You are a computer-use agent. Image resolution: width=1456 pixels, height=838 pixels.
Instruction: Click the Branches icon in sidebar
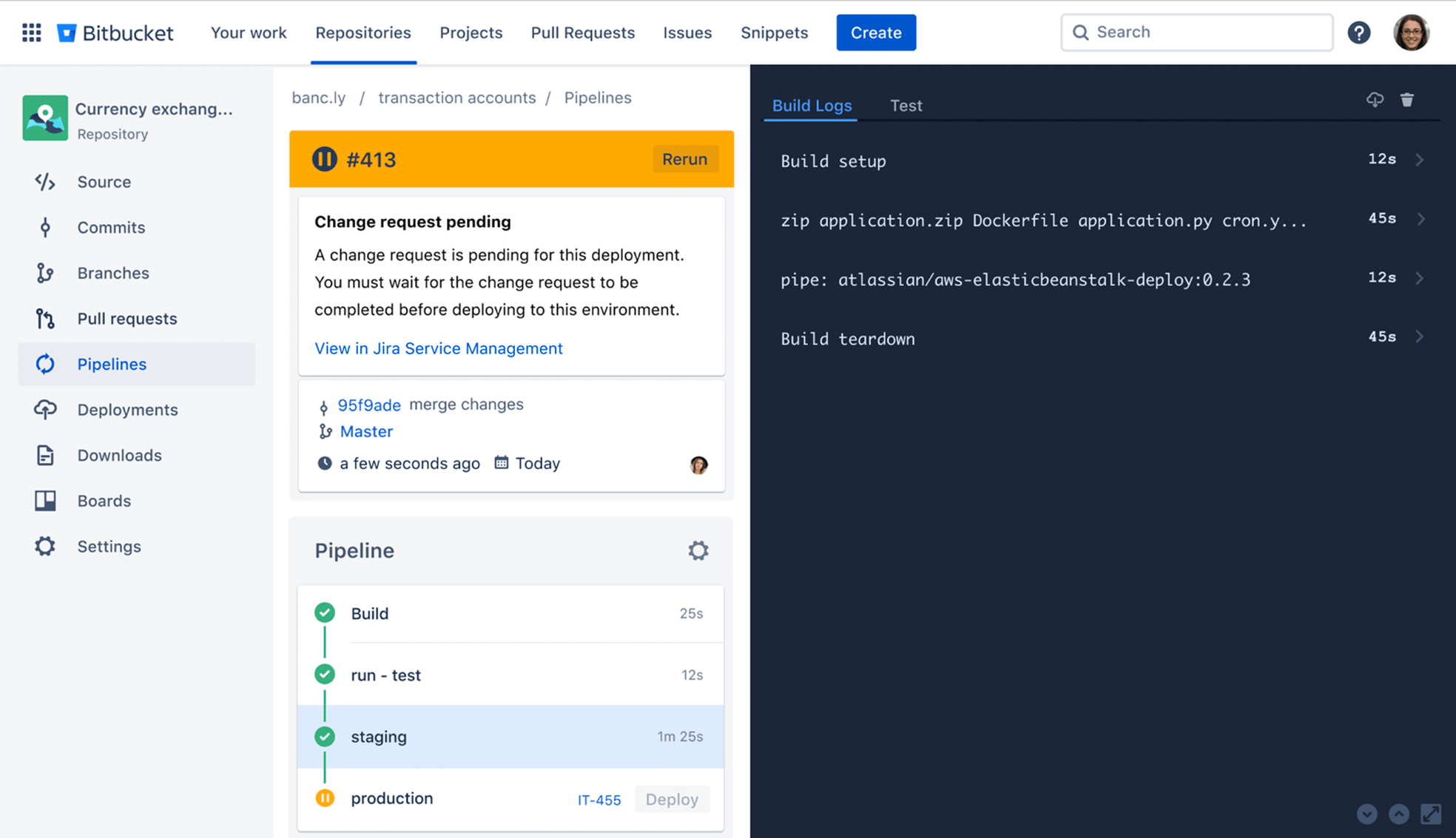click(x=44, y=272)
